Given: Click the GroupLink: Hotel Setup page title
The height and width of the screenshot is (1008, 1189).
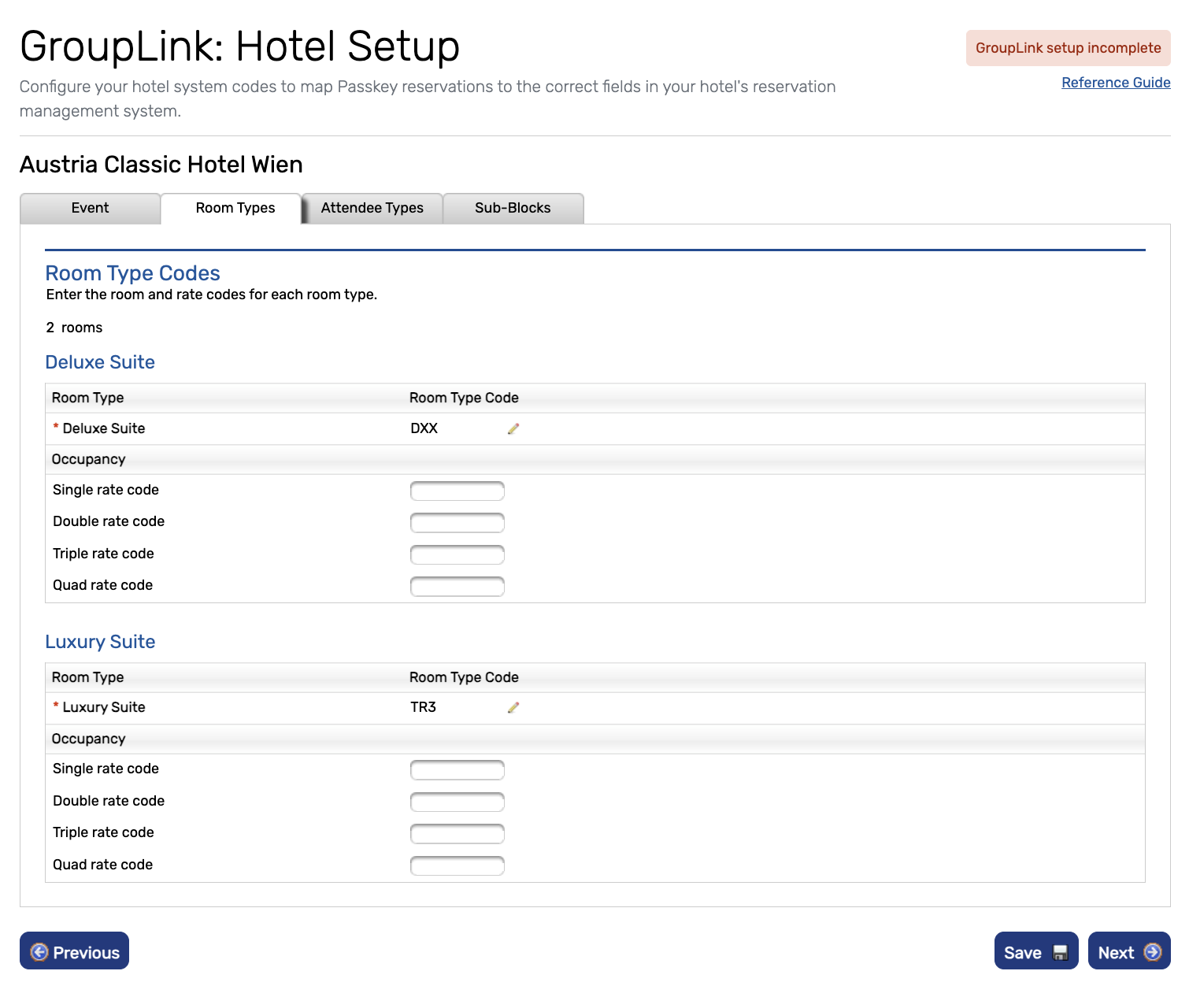Looking at the screenshot, I should [x=240, y=46].
